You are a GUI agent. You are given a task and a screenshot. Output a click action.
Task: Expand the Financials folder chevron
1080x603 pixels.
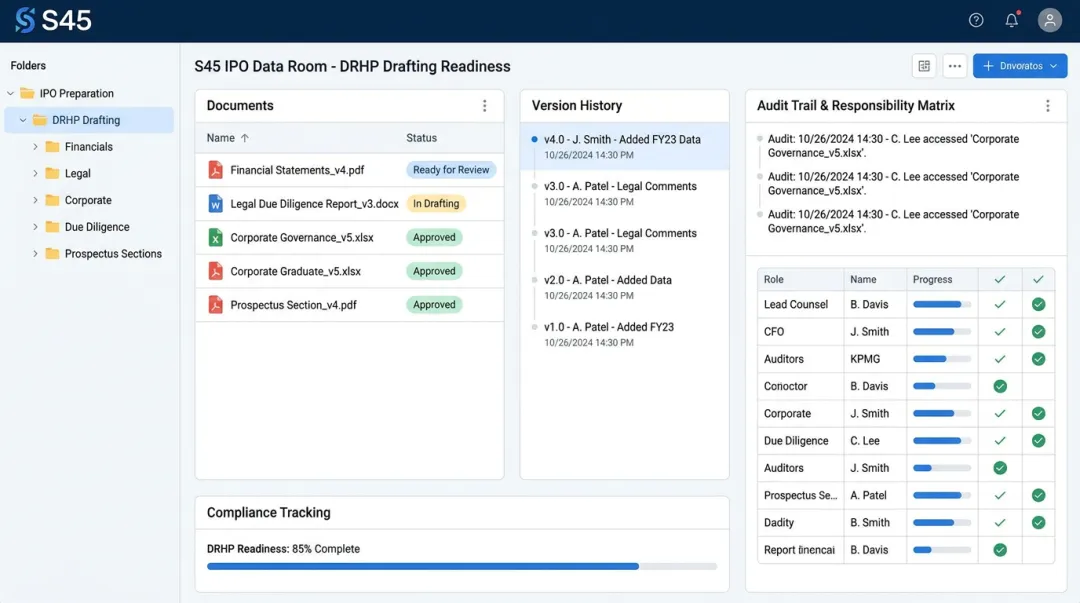point(35,147)
